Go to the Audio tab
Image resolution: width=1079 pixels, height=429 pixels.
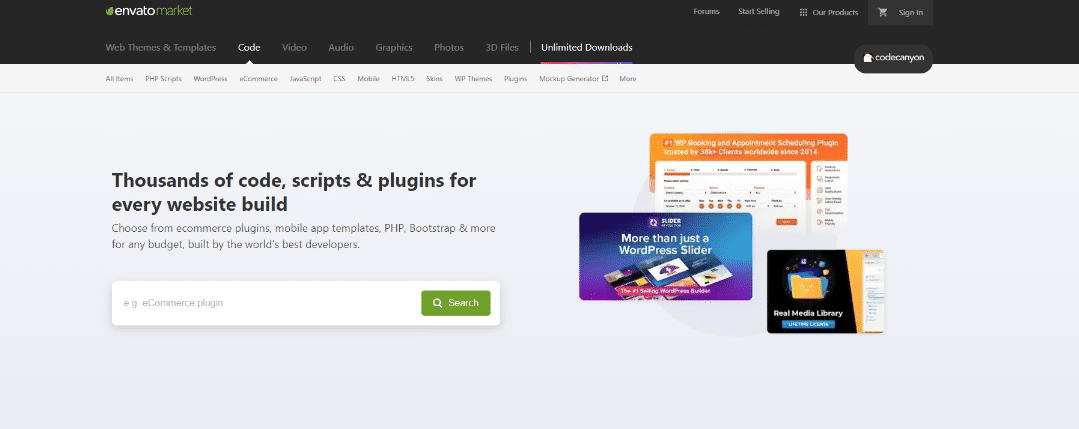341,48
